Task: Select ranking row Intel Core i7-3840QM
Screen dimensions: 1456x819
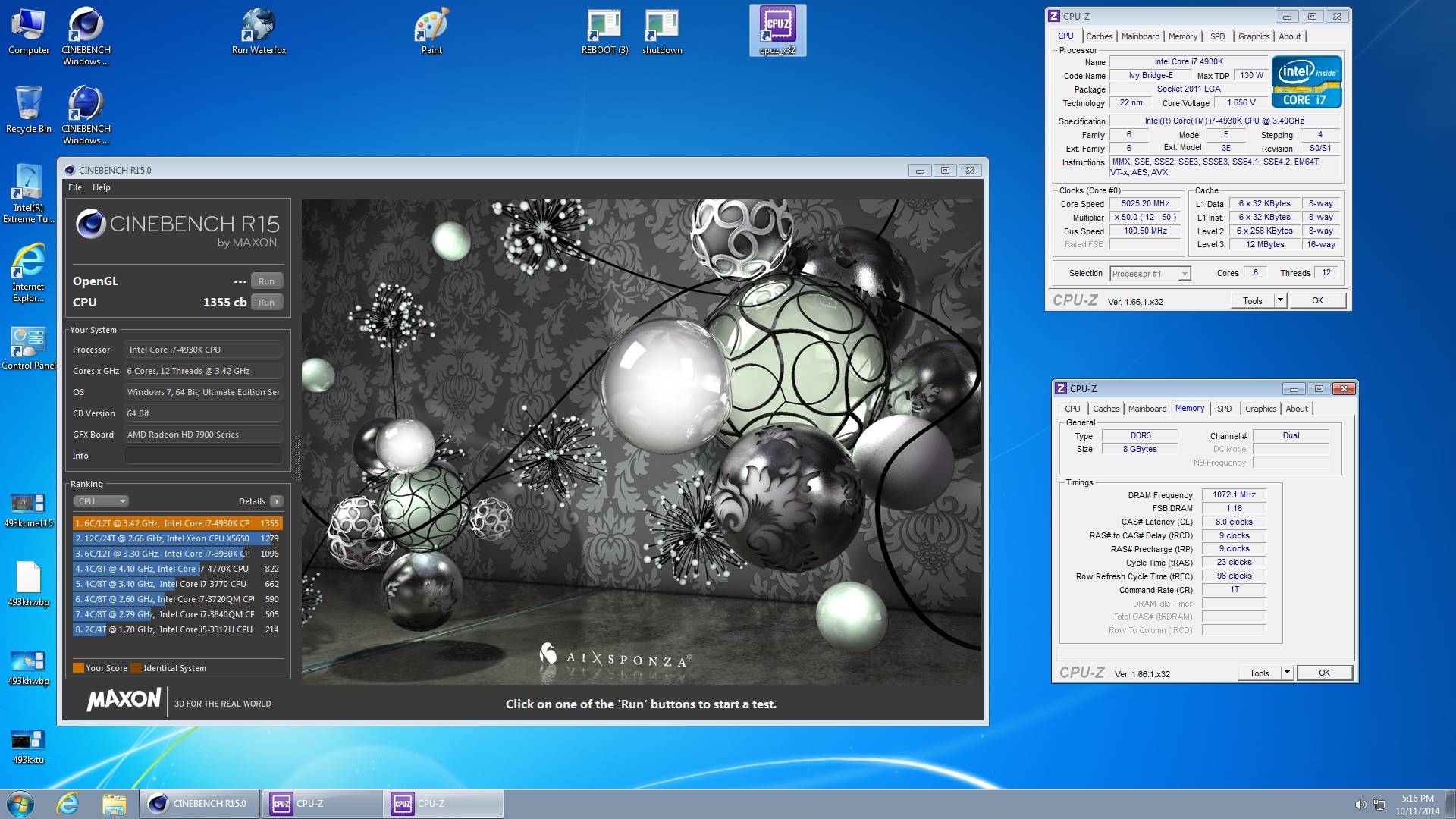Action: click(177, 614)
